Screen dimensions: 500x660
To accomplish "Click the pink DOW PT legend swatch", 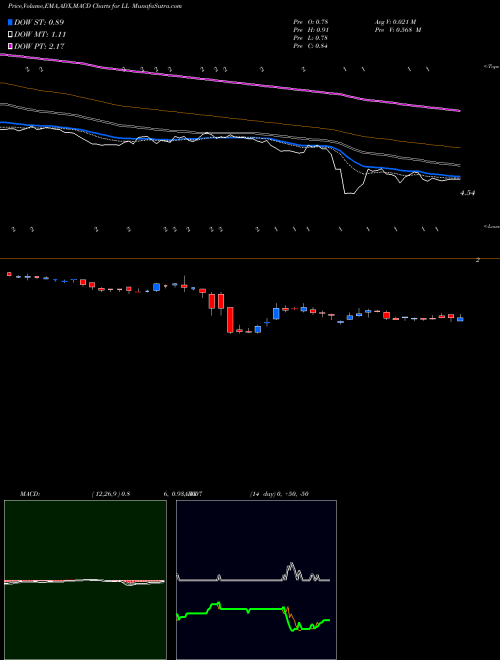I will coord(10,46).
